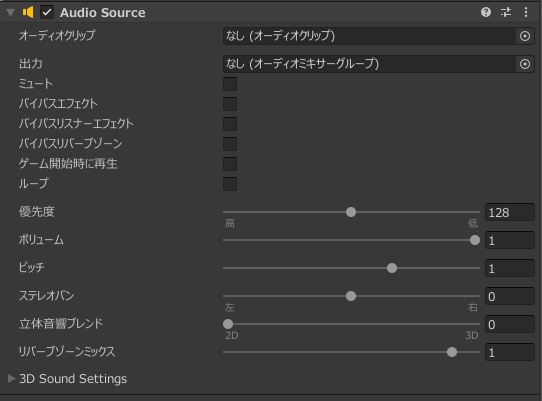The height and width of the screenshot is (401, 542).
Task: Click the ステレオパン property label
Action: [47, 296]
